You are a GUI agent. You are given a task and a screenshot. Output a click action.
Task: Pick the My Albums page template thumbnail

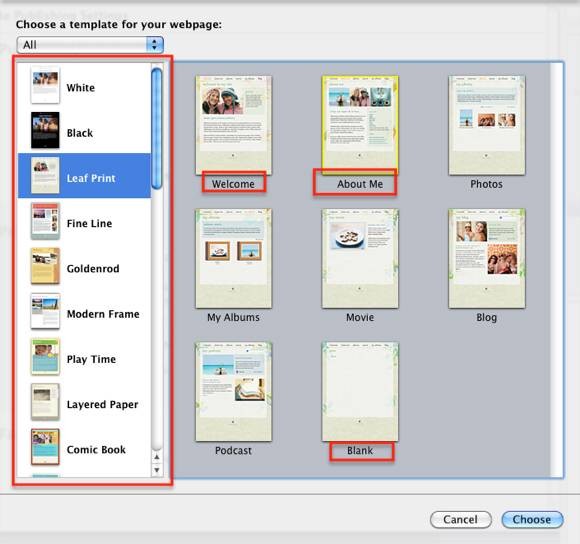tap(233, 258)
